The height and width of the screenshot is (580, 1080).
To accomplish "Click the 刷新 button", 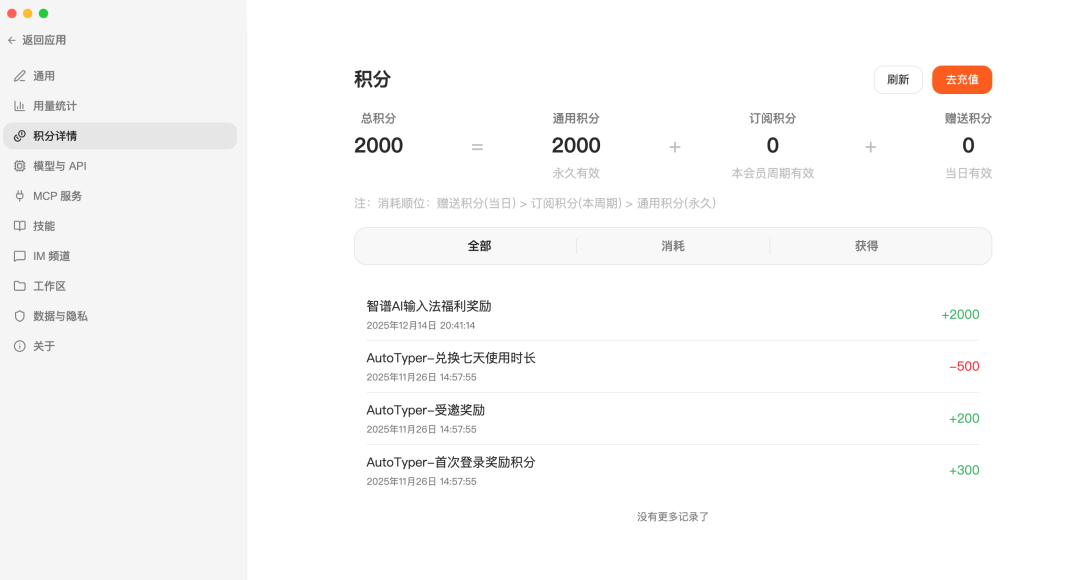I will pyautogui.click(x=897, y=79).
